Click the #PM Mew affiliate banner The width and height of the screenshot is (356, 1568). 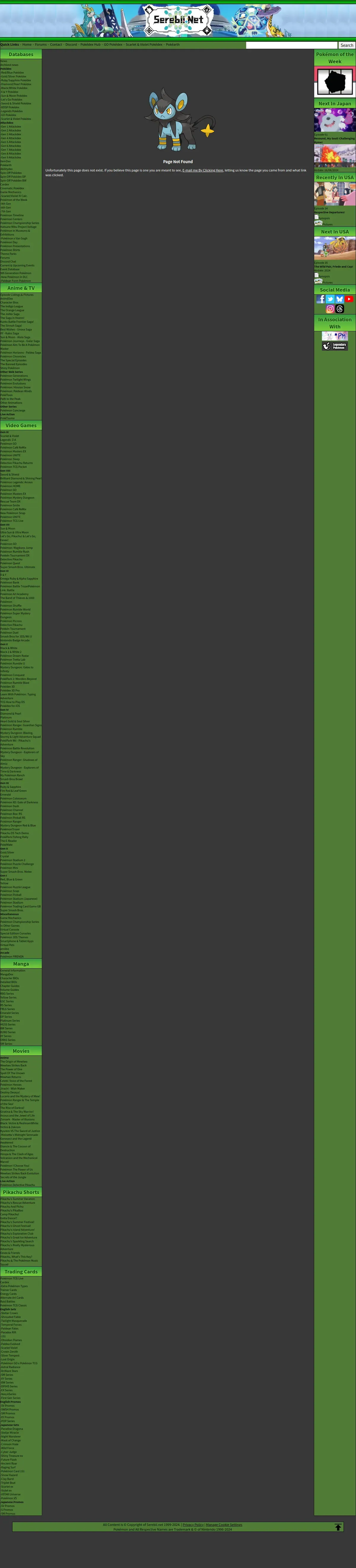[335, 336]
